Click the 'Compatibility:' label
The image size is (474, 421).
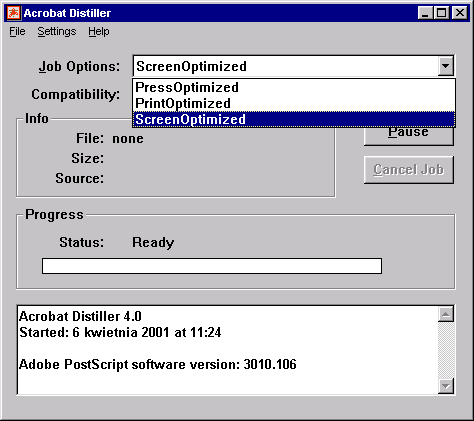click(76, 94)
